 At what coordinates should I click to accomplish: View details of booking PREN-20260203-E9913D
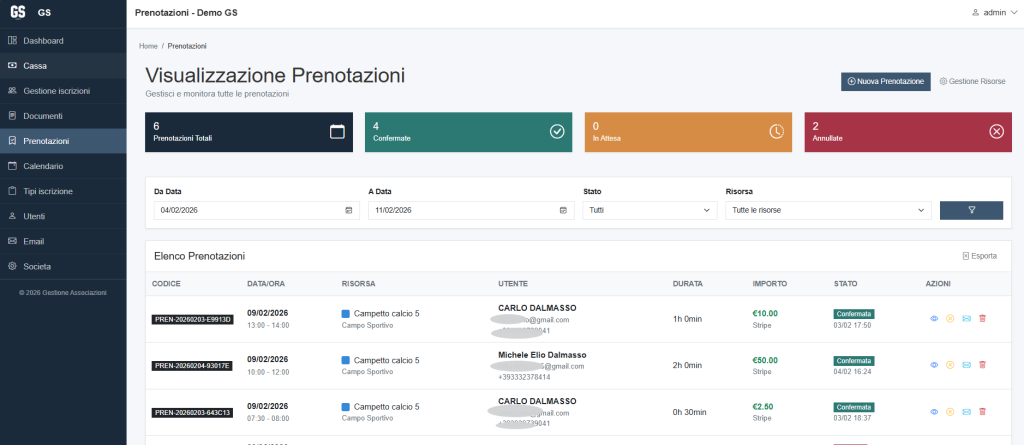pos(934,319)
